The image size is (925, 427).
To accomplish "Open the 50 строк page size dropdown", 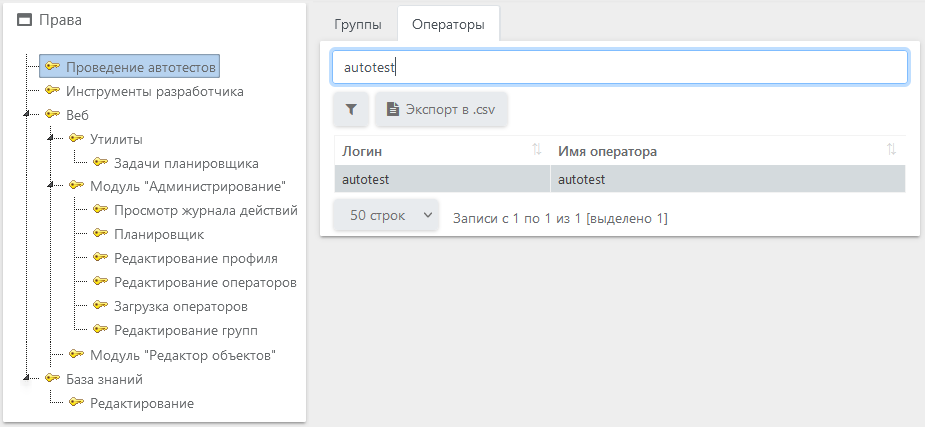I will click(386, 215).
